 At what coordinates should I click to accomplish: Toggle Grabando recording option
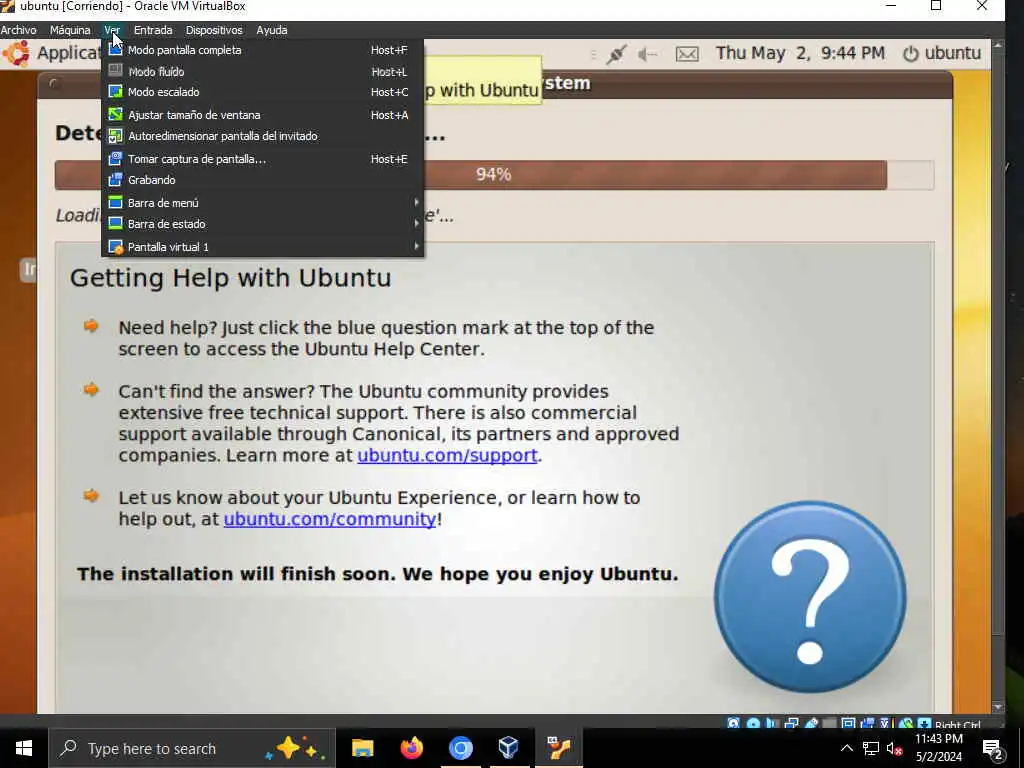pyautogui.click(x=263, y=180)
